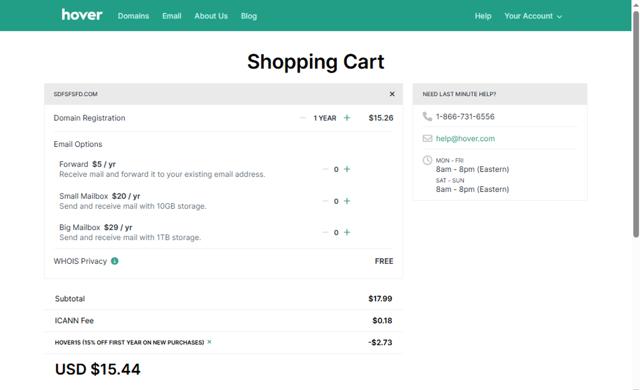Click the Email Options label
640x390 pixels.
click(x=78, y=144)
